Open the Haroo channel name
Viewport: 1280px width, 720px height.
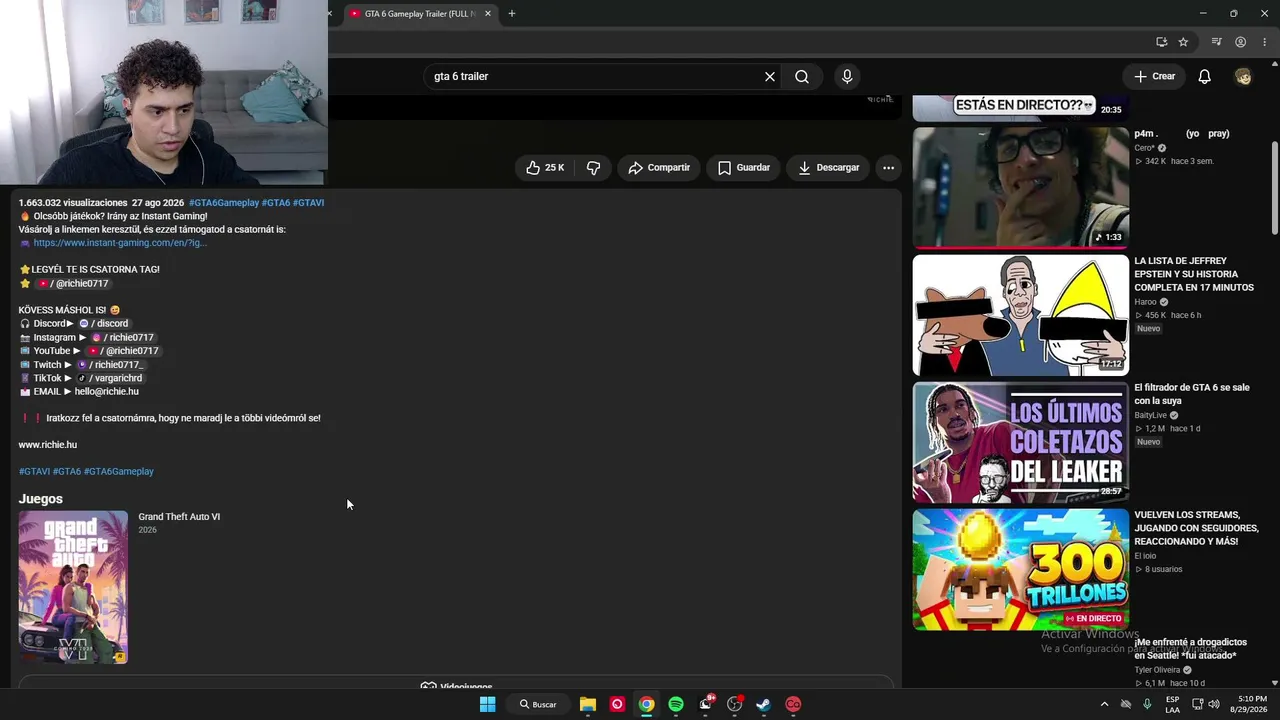[1145, 302]
